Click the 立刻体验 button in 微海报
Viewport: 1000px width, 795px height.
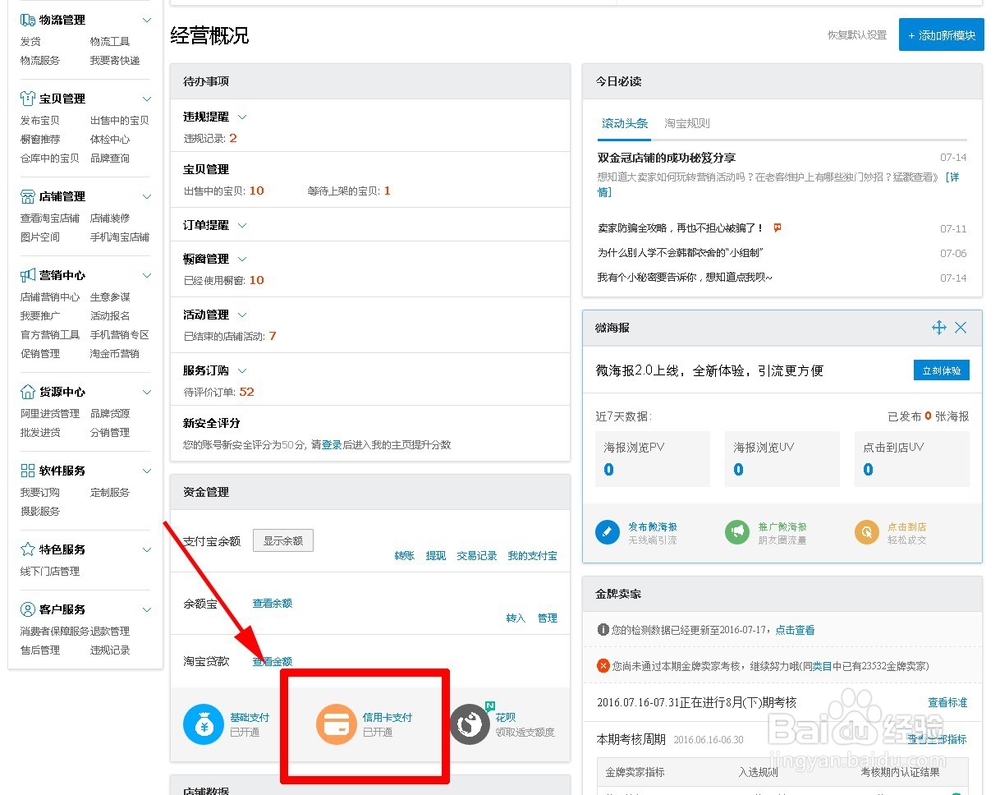click(940, 369)
